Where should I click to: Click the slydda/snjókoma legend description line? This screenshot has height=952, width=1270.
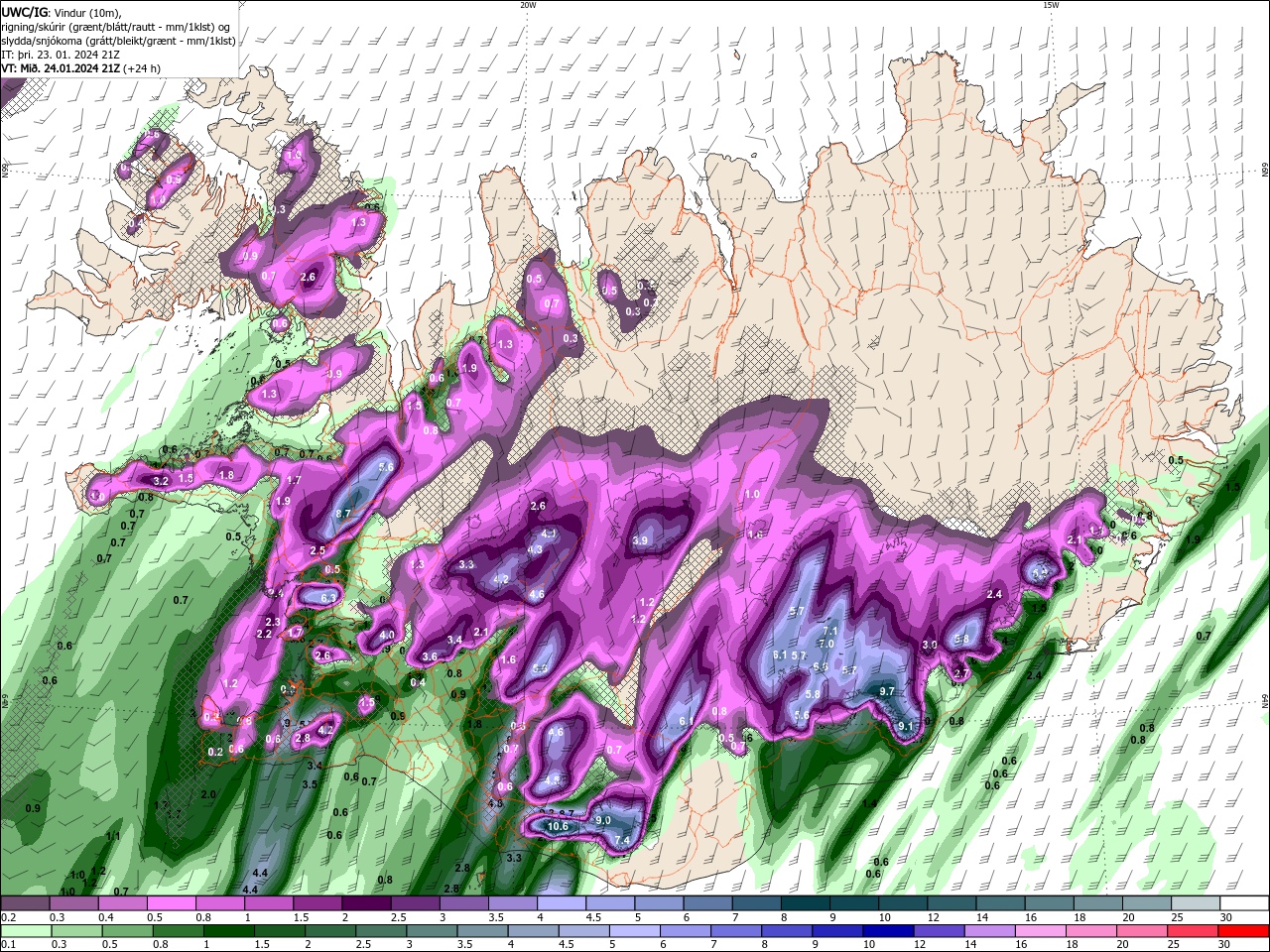119,41
